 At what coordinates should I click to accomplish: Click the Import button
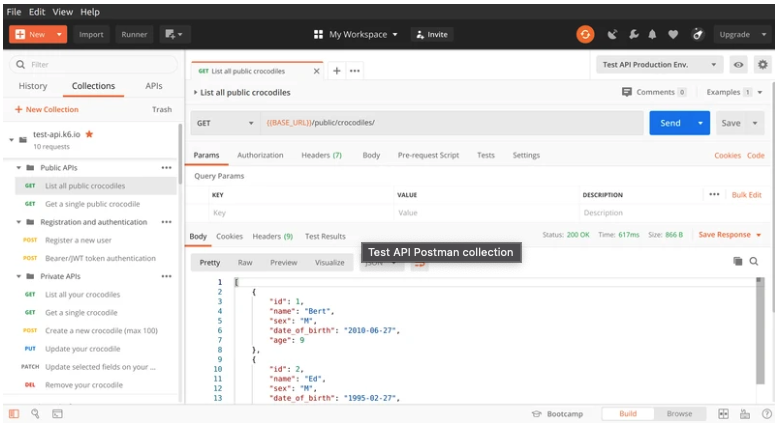tap(91, 35)
